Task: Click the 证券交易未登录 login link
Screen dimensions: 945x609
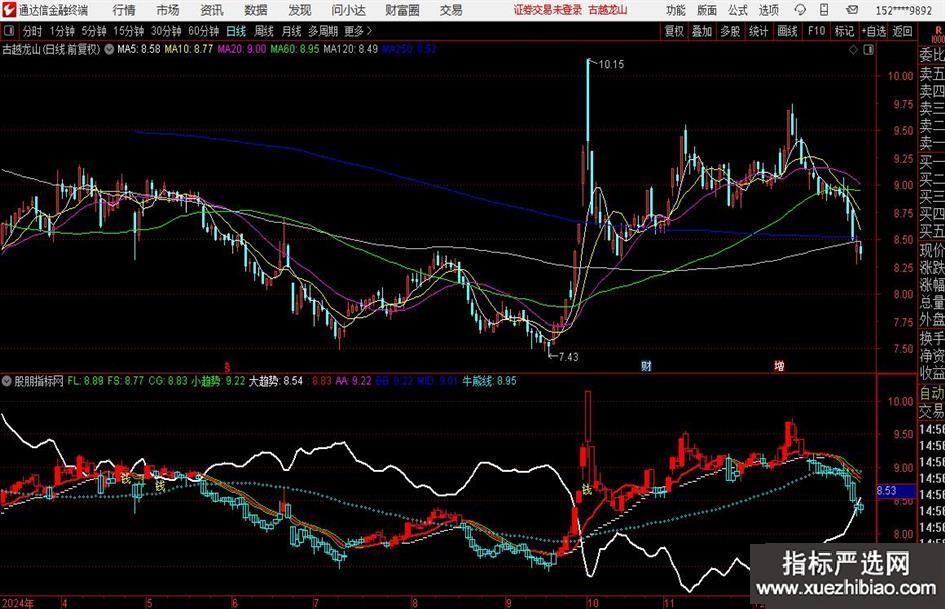Action: (x=548, y=10)
